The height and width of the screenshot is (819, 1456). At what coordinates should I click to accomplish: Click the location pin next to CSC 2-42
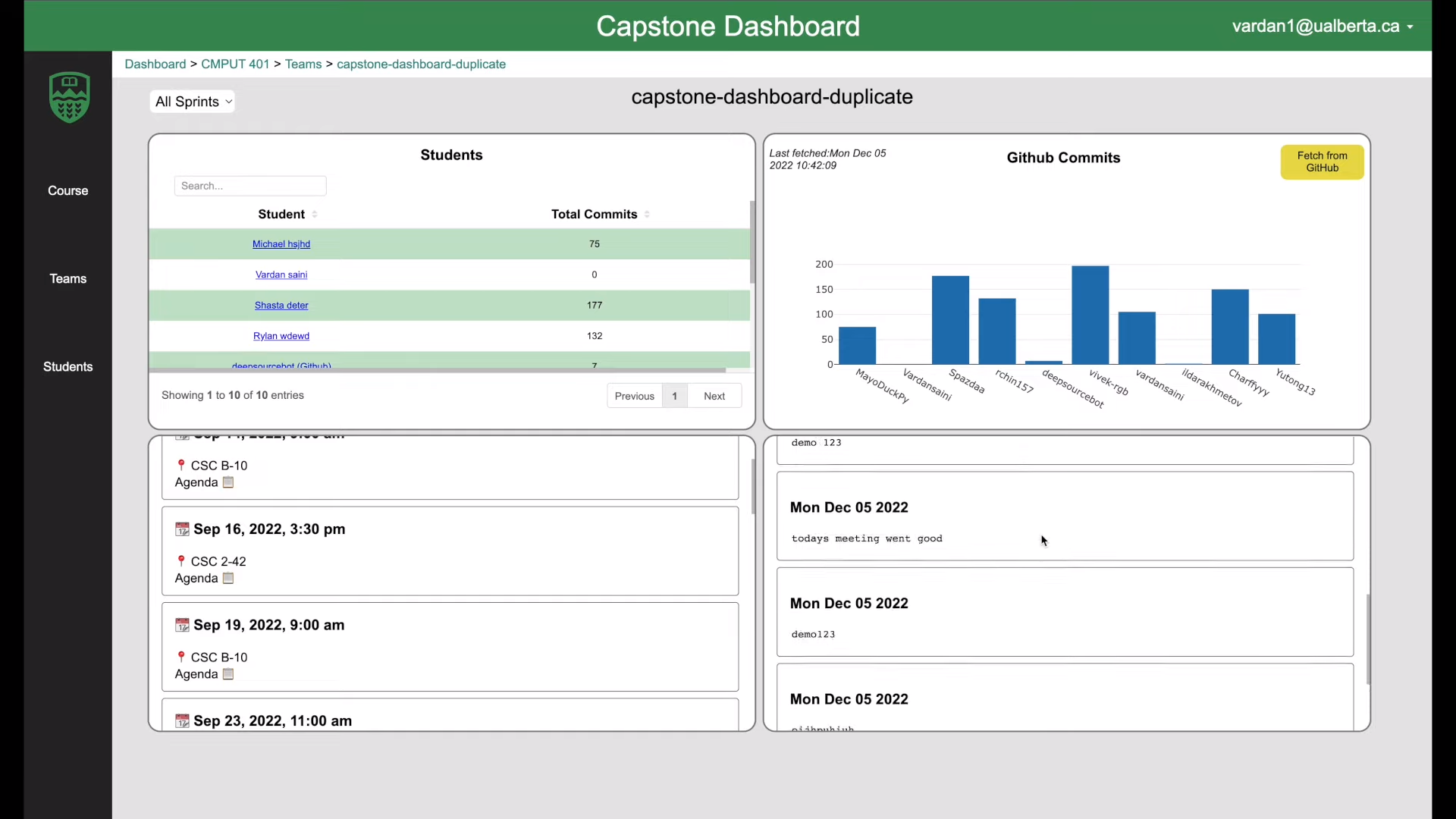coord(182,561)
